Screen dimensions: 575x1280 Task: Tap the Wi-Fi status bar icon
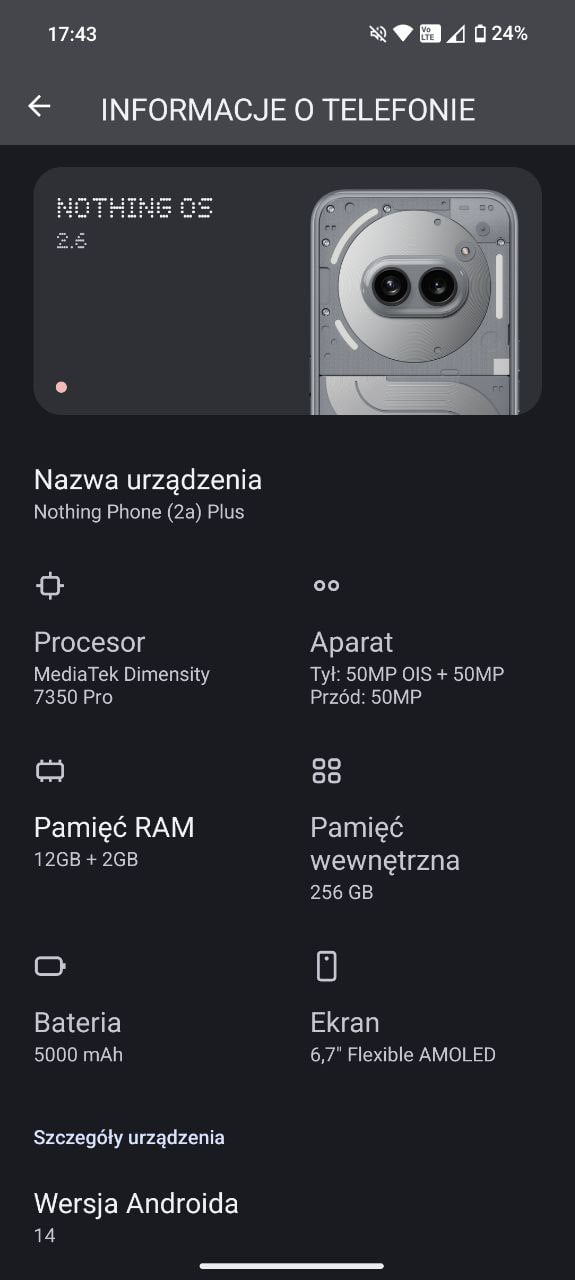pyautogui.click(x=402, y=34)
